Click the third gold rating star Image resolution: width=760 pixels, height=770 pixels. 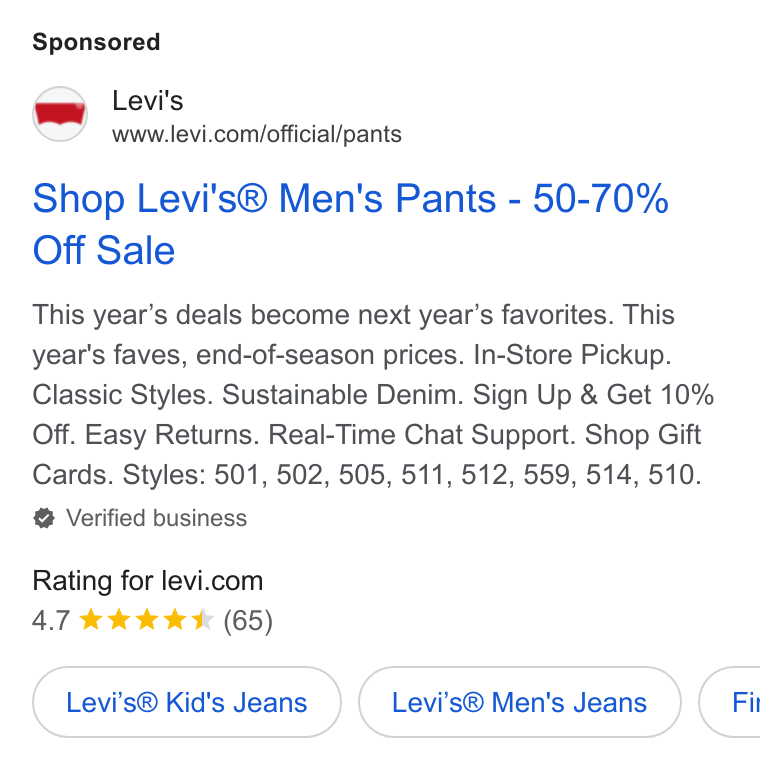click(147, 620)
